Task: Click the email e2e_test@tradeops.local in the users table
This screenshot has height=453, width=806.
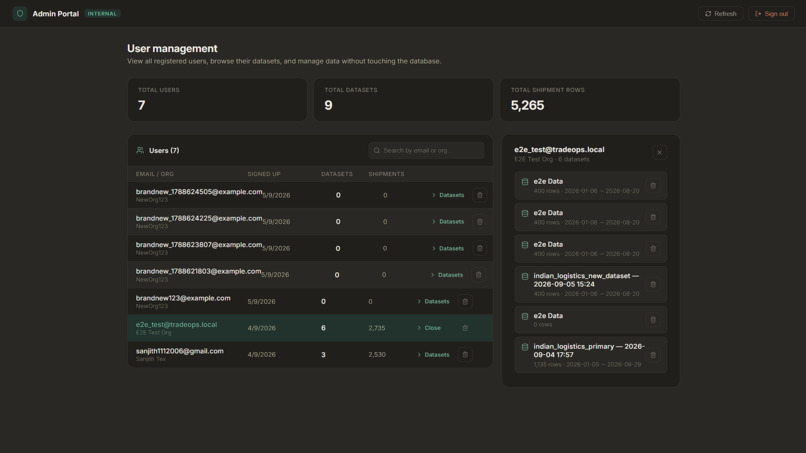Action: (x=176, y=324)
